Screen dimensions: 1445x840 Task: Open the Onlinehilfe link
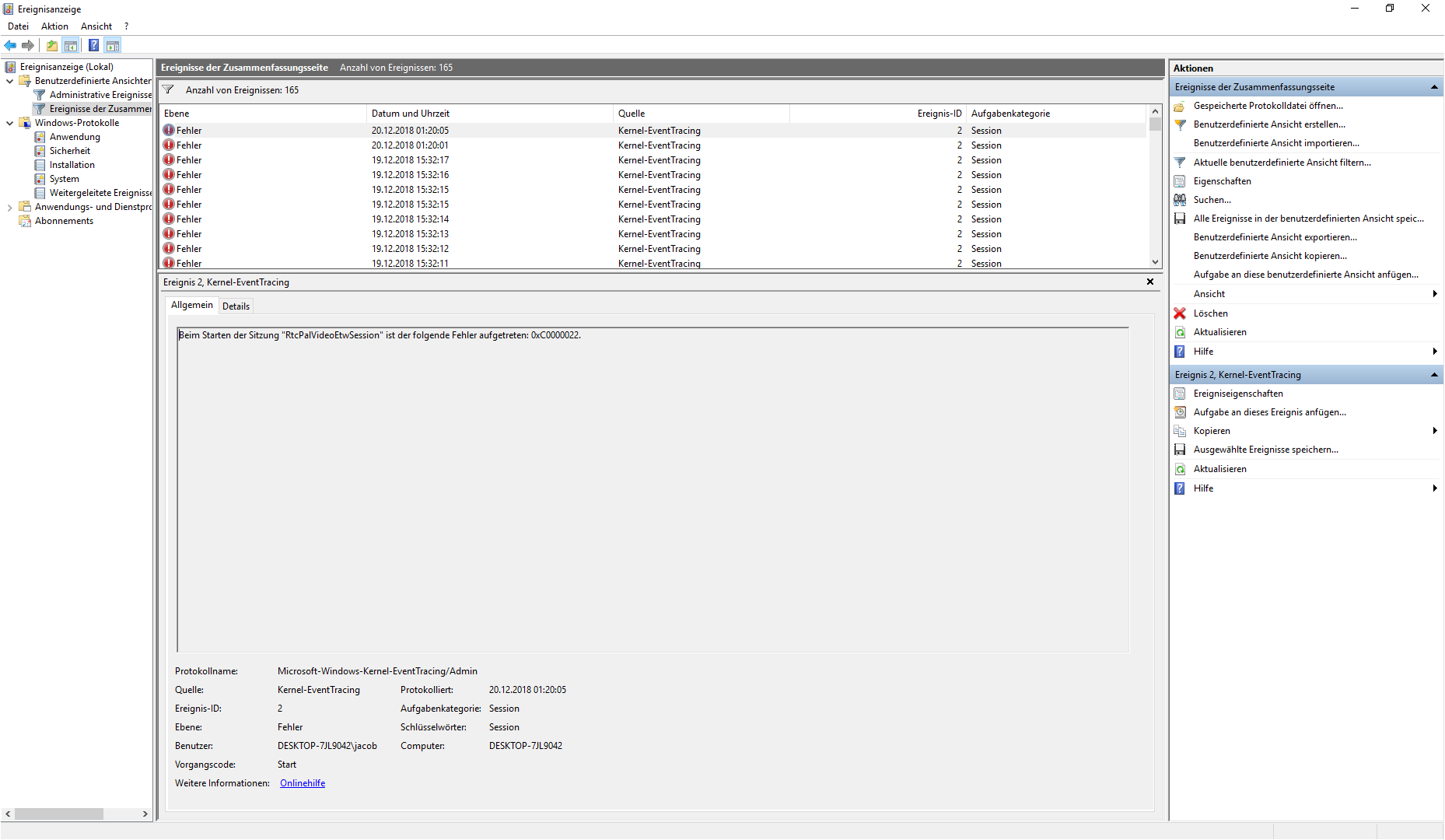(x=303, y=783)
